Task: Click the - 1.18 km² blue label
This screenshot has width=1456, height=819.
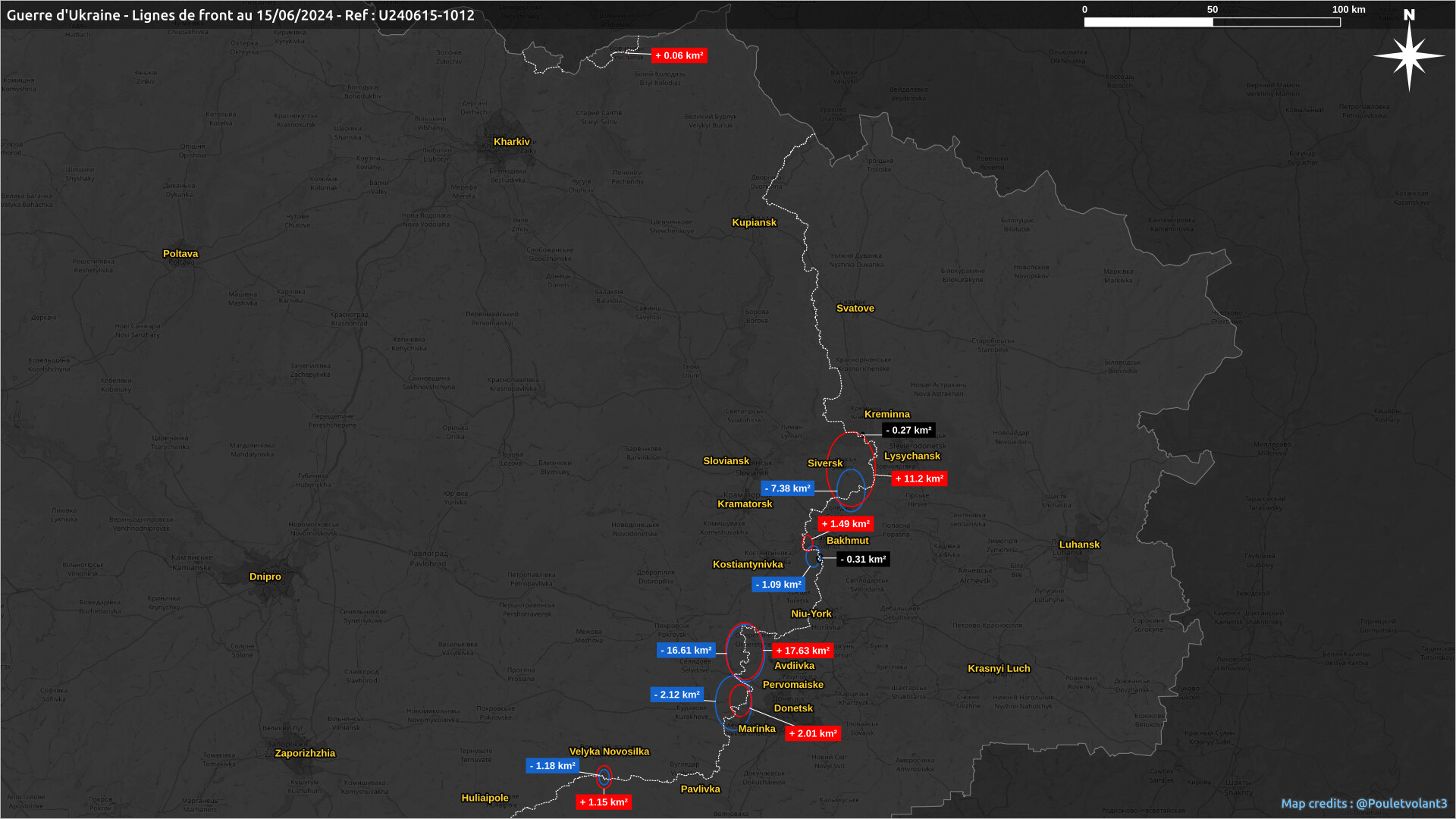Action: (x=553, y=767)
